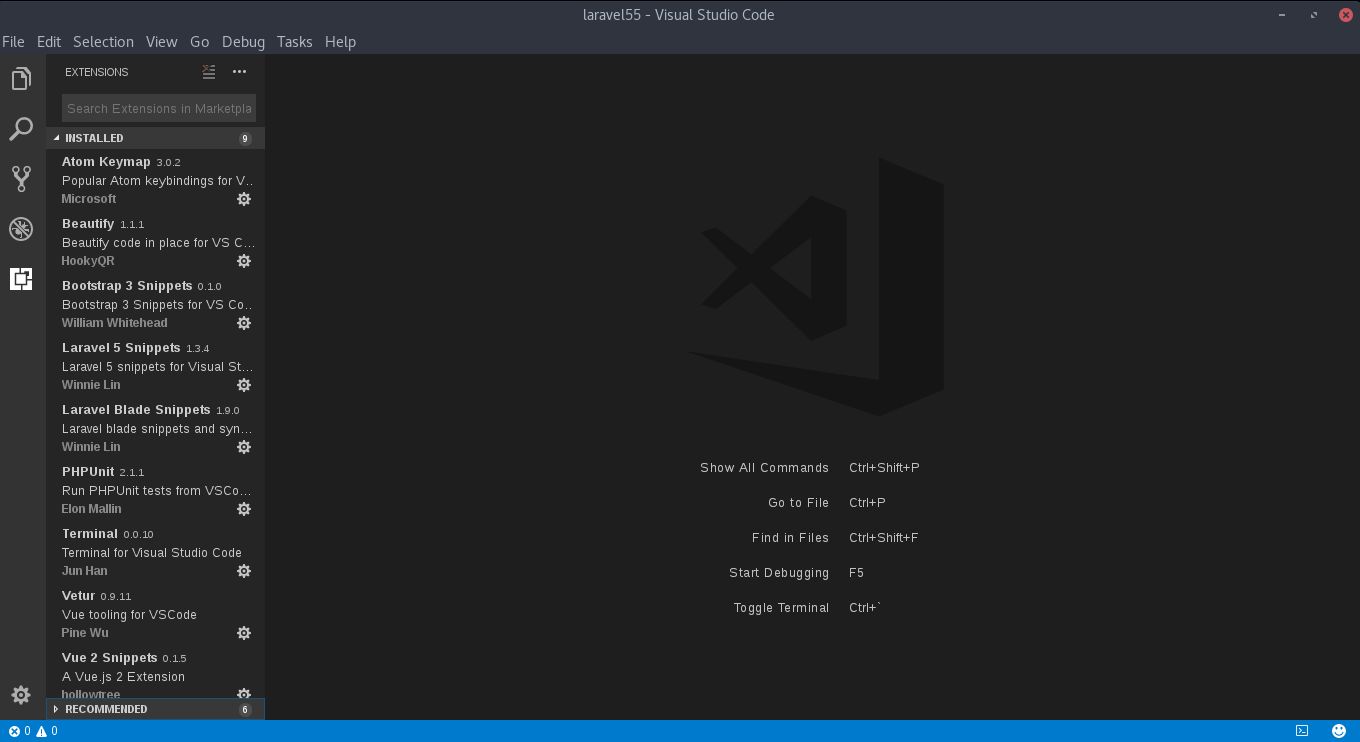Click the Search Extensions in Marketplace field
Screen dimensions: 1360x742
click(159, 108)
